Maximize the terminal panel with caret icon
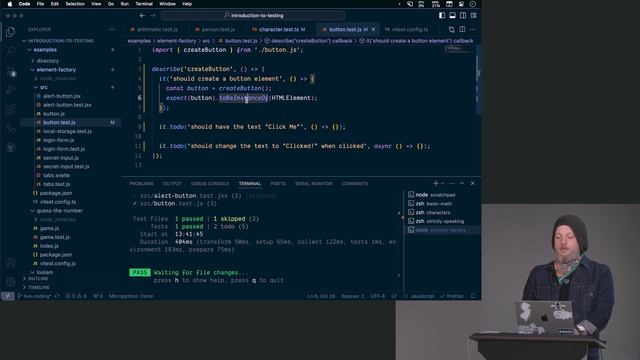Screen dimensions: 640x360 click(x=462, y=183)
